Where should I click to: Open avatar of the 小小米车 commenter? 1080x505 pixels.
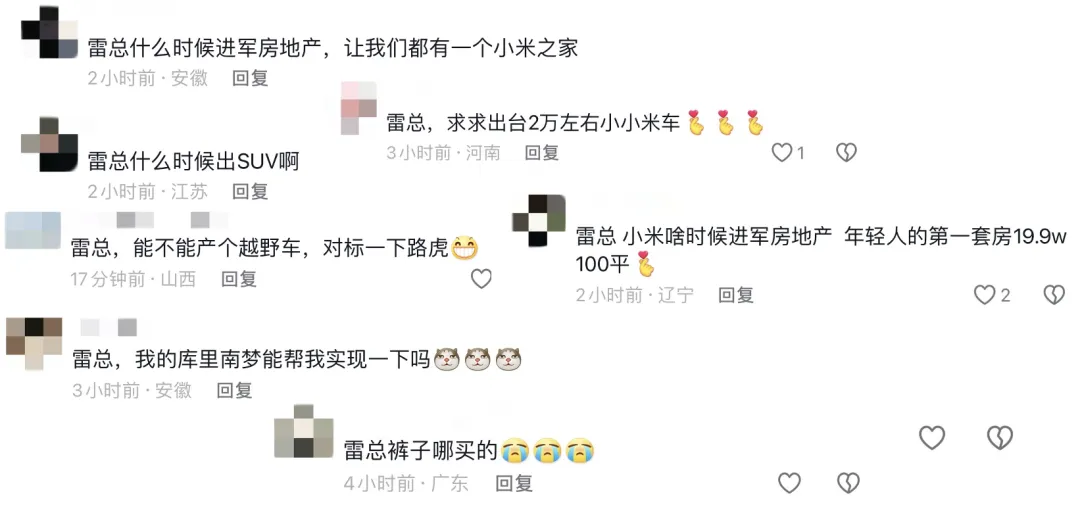pyautogui.click(x=359, y=108)
